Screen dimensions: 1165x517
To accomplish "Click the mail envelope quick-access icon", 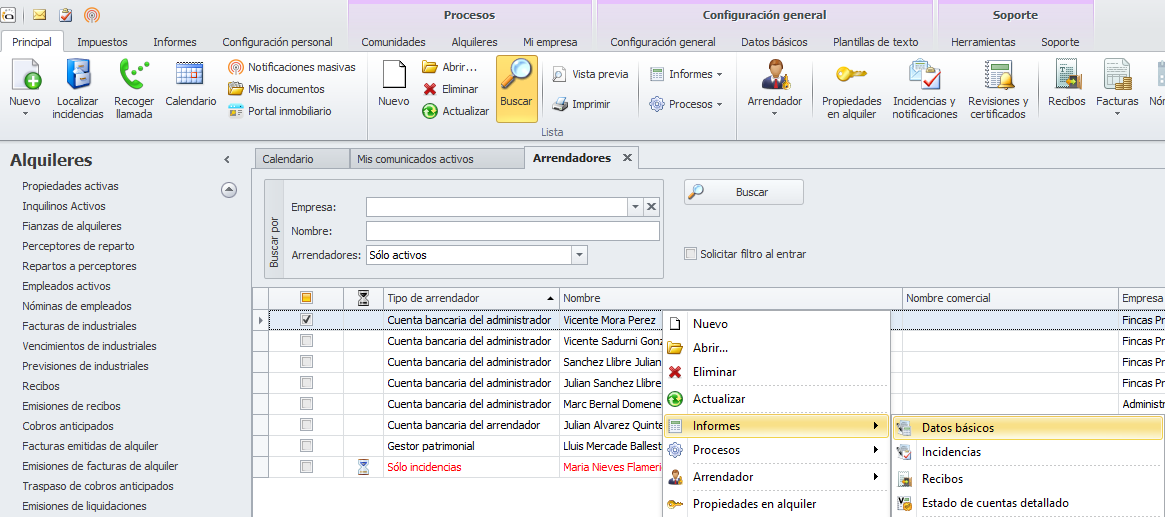I will point(39,14).
